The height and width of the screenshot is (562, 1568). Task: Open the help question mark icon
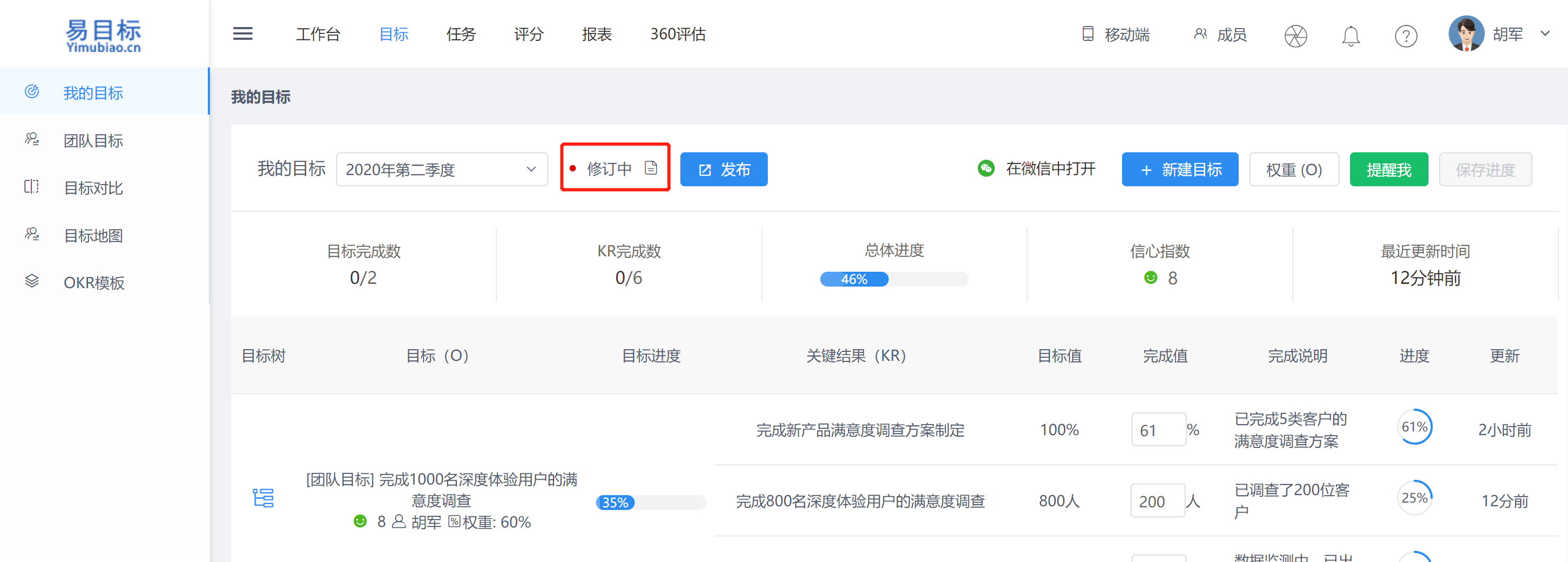pos(1406,36)
